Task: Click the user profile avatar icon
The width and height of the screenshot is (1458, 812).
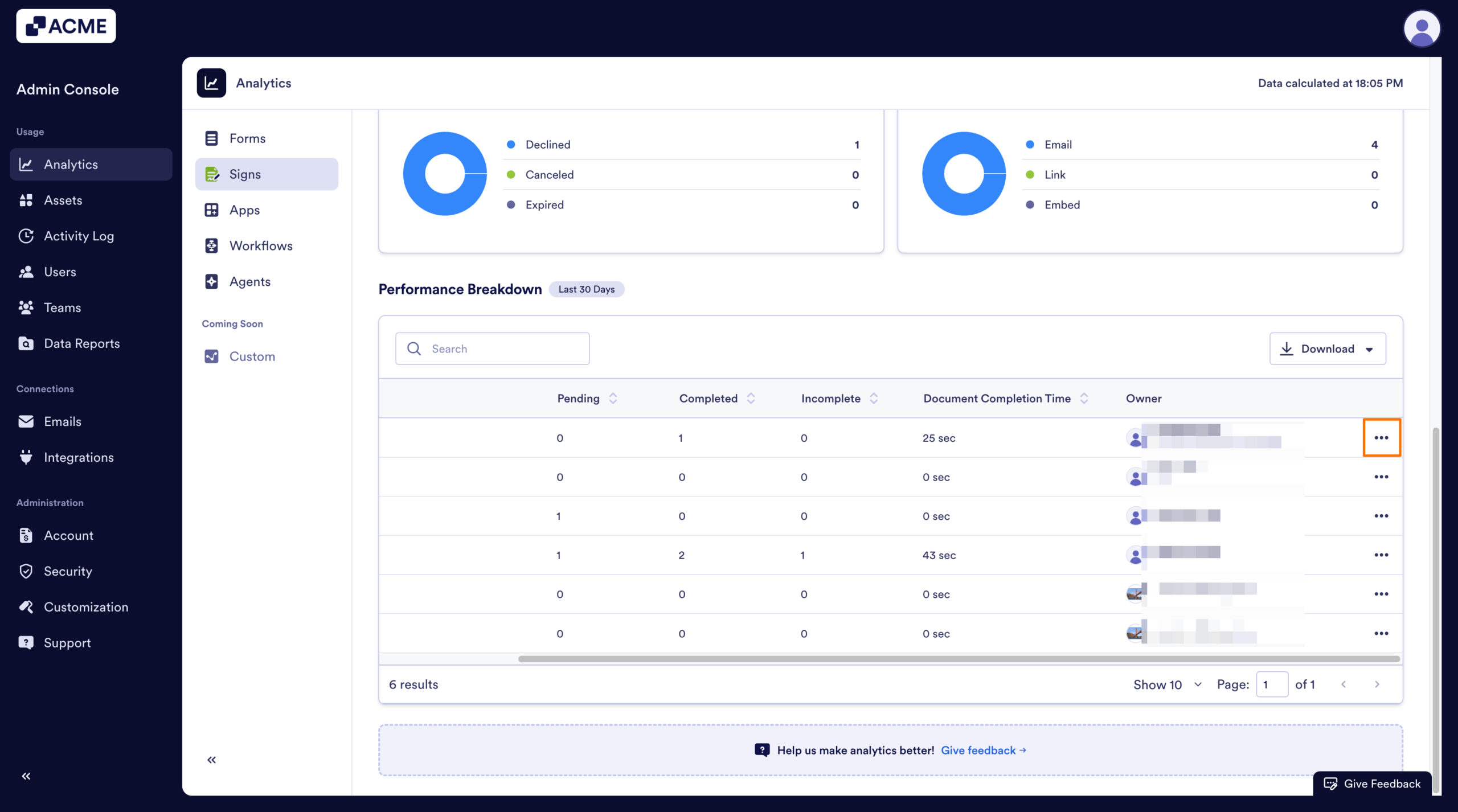Action: 1421,28
